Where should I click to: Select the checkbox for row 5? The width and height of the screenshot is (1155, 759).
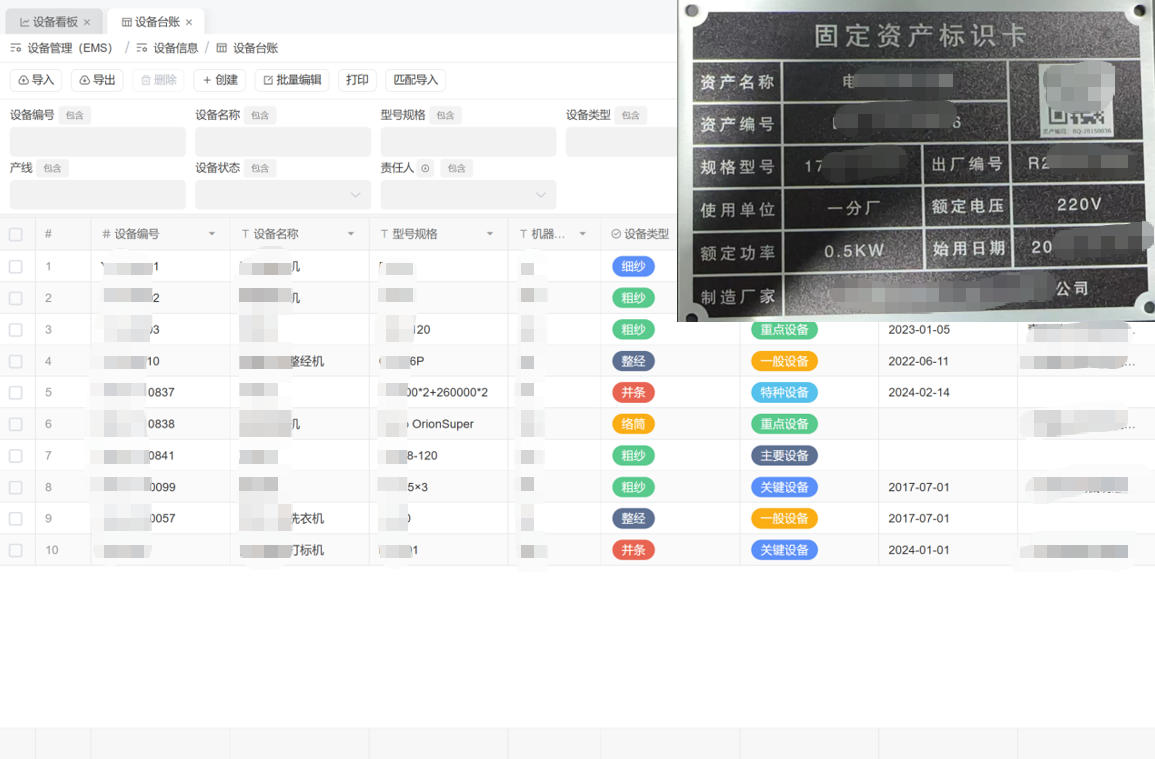pos(16,392)
